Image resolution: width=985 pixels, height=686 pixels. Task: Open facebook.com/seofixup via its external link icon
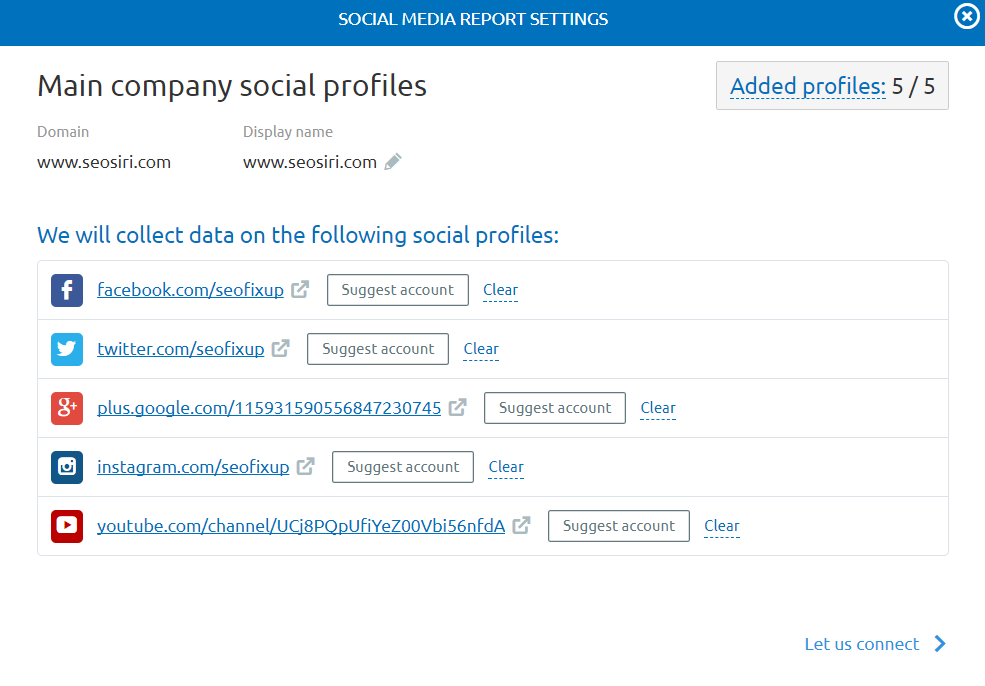pyautogui.click(x=298, y=288)
